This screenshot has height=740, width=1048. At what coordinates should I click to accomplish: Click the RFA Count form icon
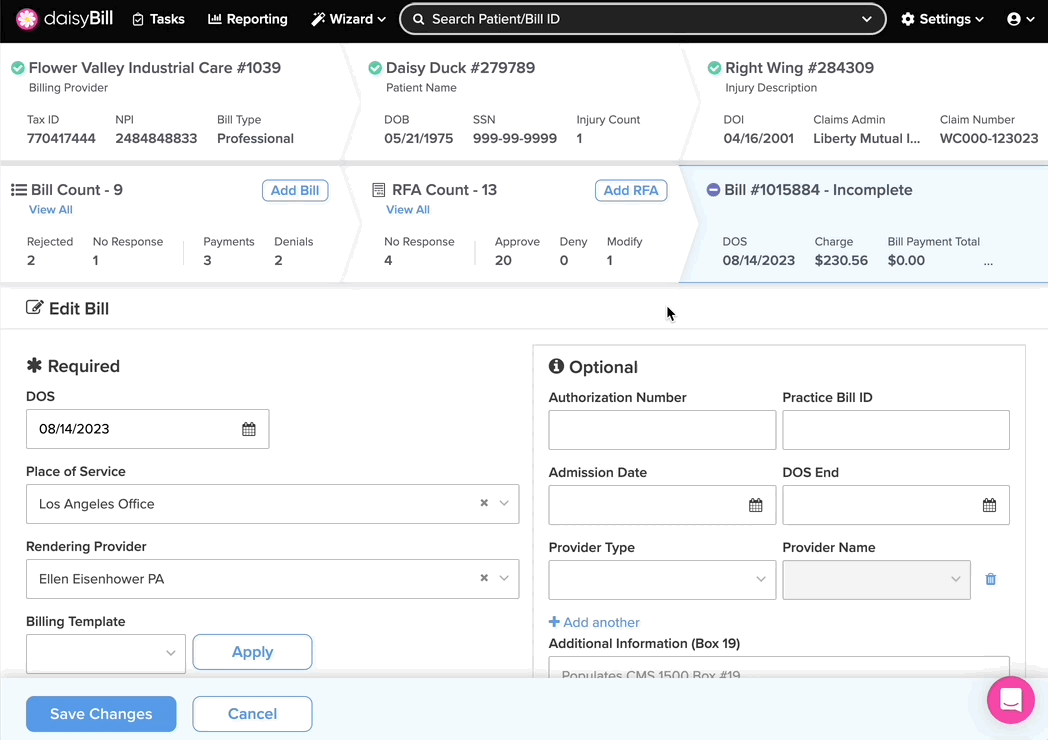pos(378,190)
